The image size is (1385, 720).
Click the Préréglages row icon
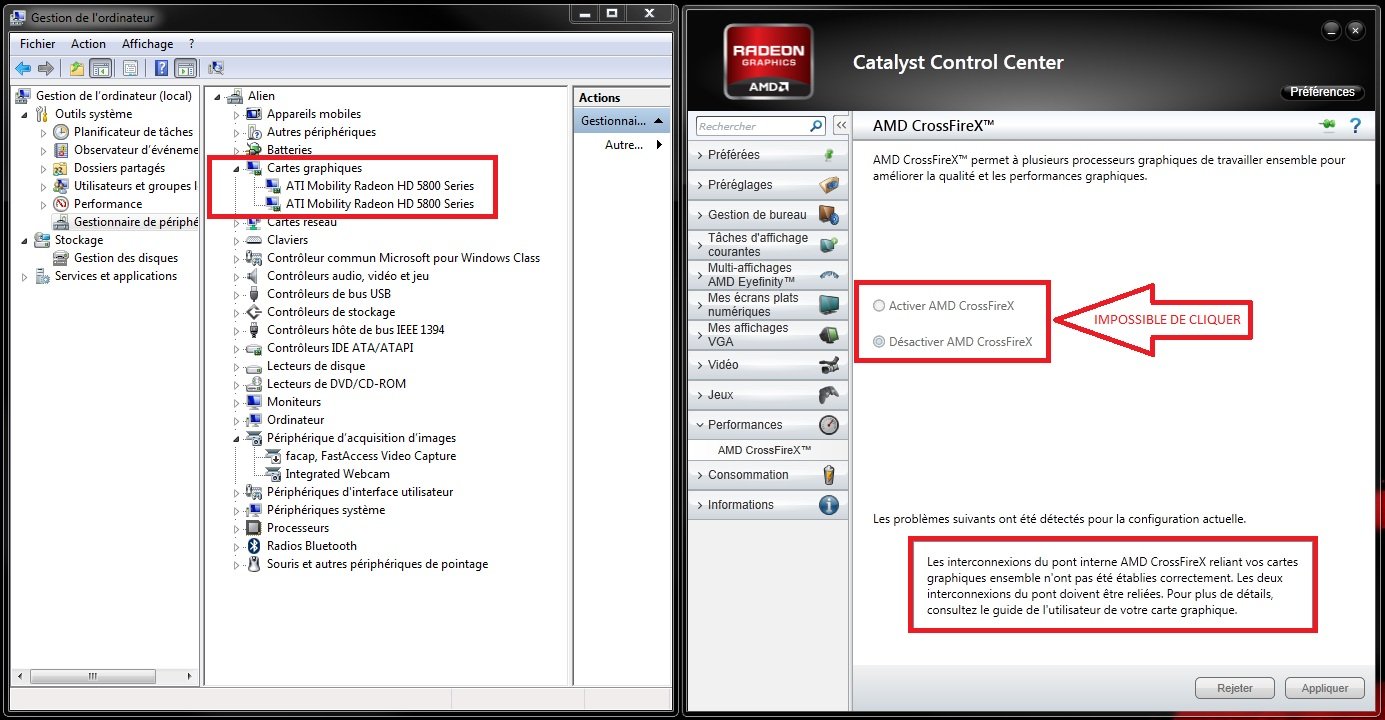pos(828,185)
